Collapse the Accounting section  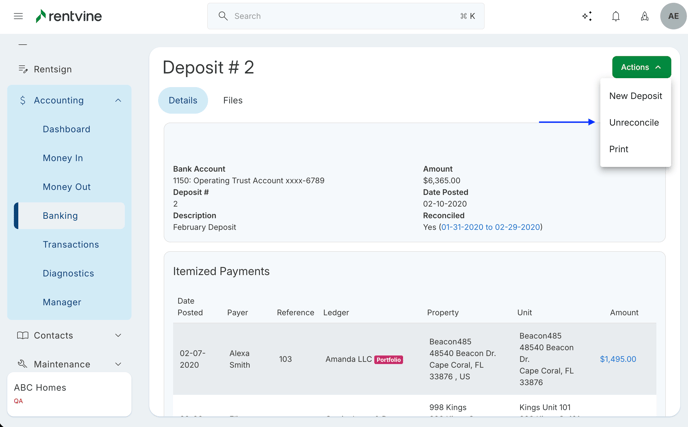(x=118, y=100)
